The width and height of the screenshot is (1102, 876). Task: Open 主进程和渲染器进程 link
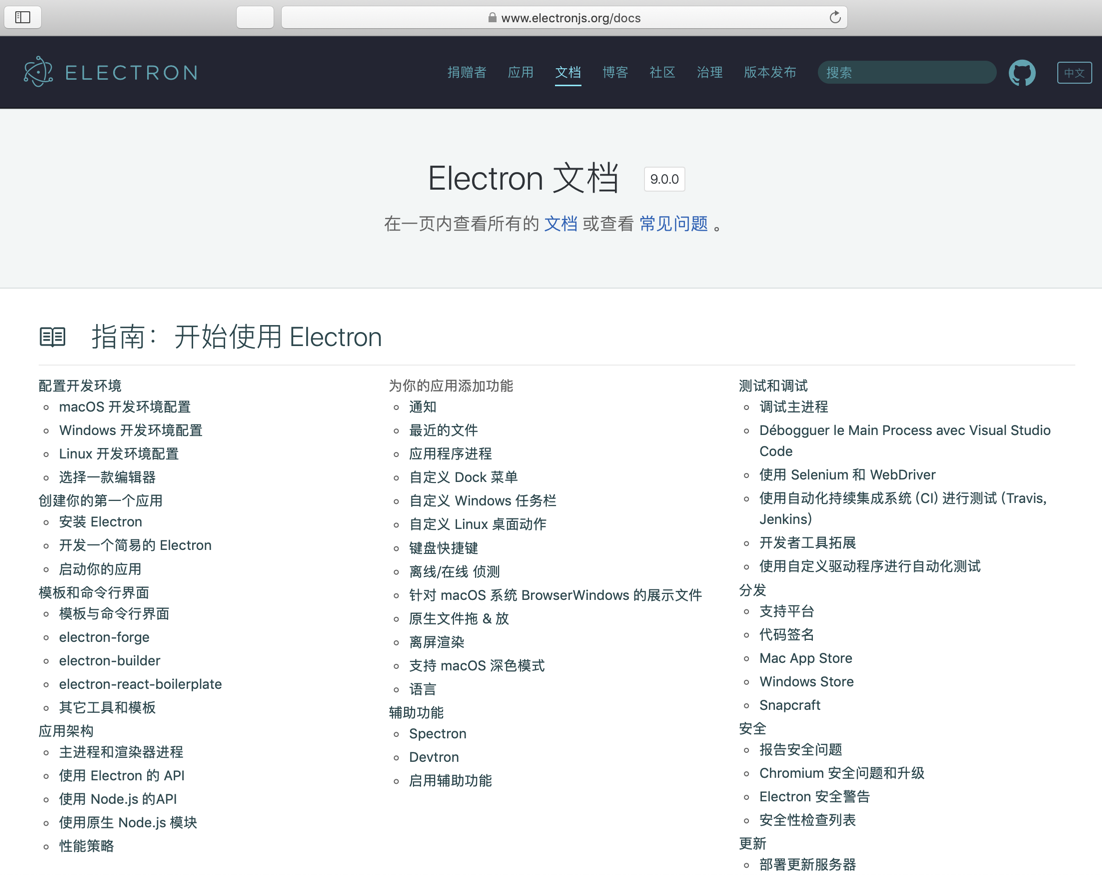[x=121, y=752]
